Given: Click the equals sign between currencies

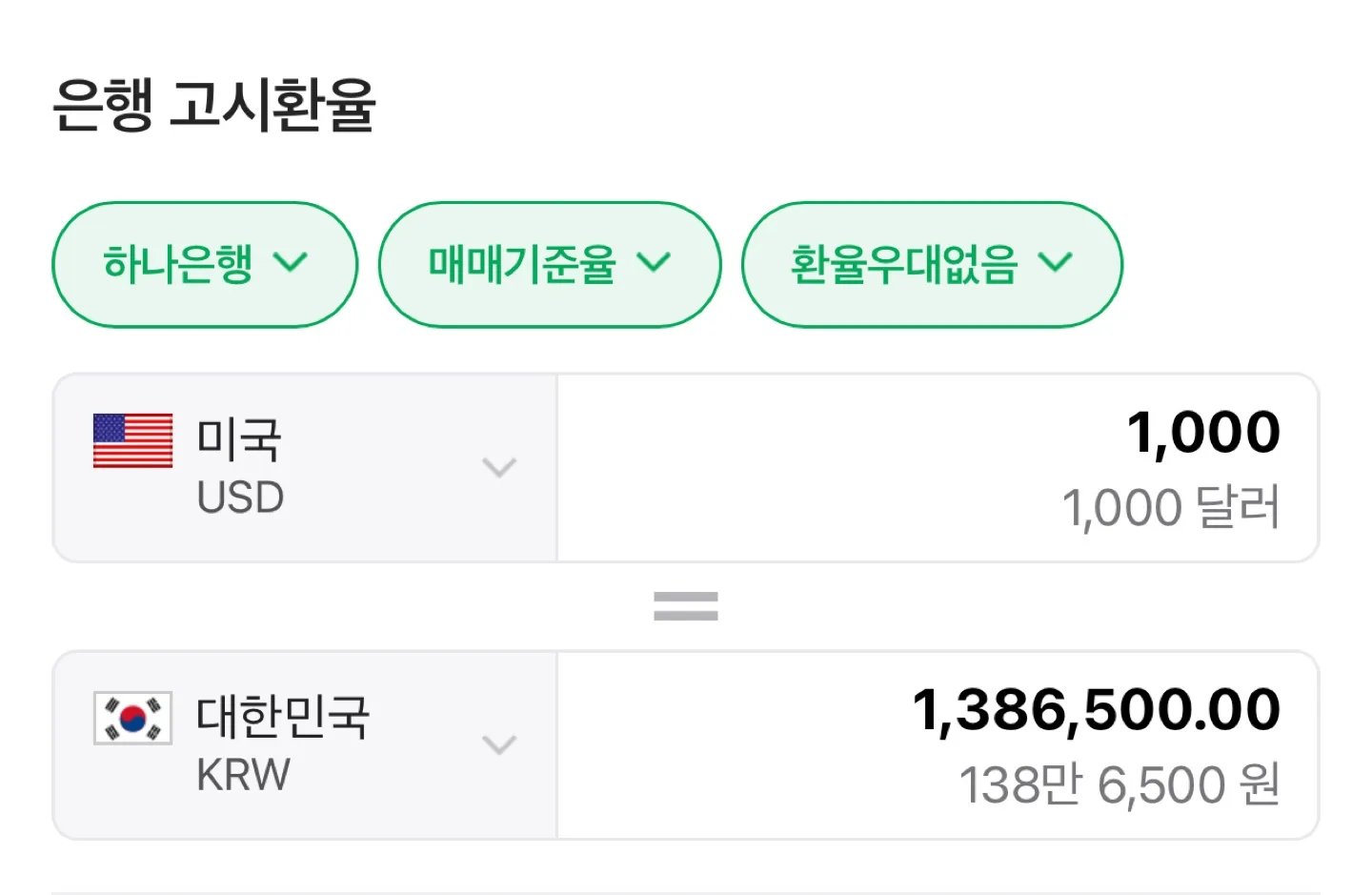Looking at the screenshot, I should point(686,606).
